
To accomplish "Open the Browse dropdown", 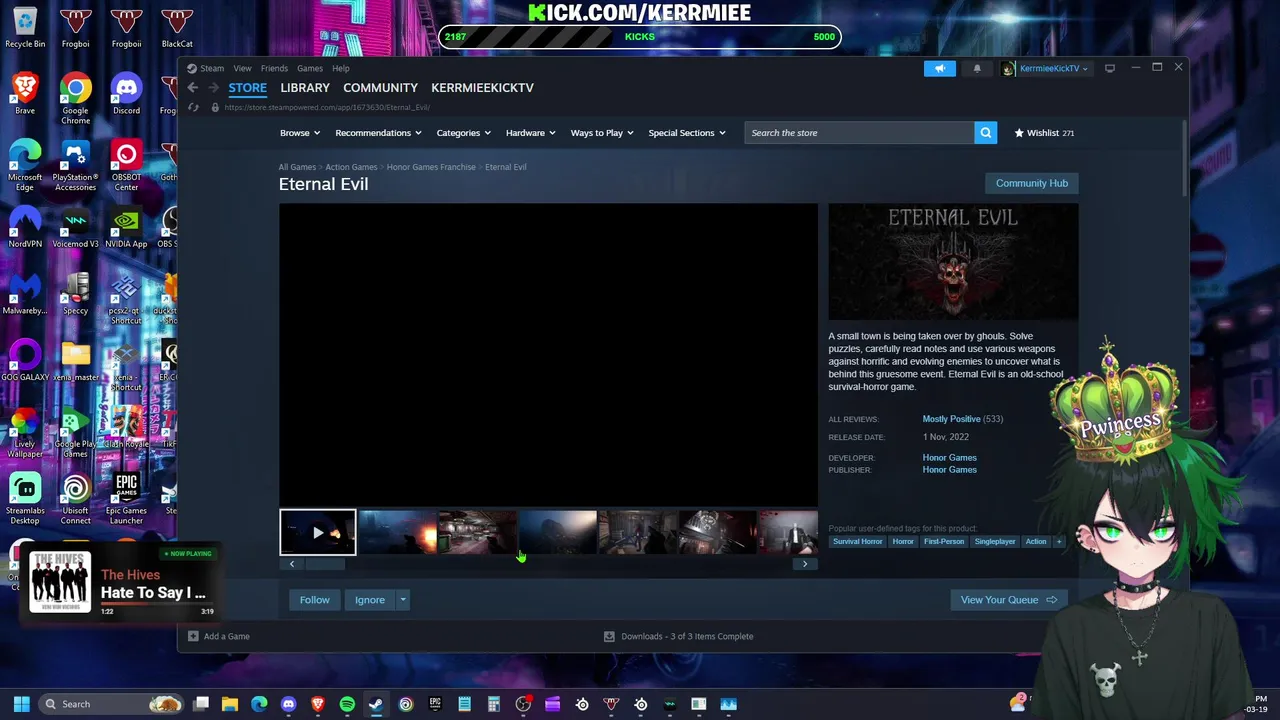I will [x=299, y=133].
